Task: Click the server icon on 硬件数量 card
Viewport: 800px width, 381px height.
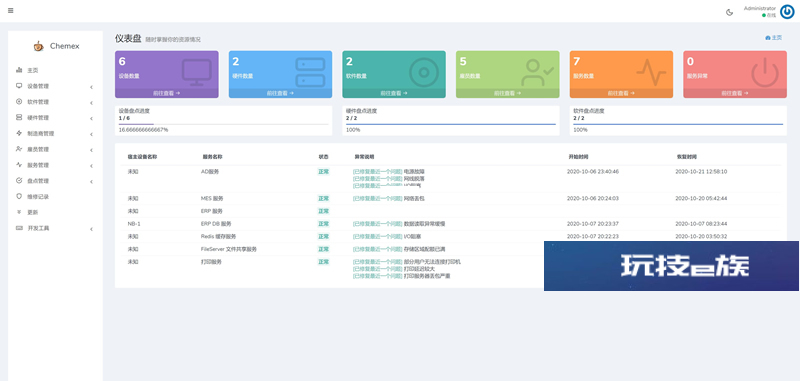Action: point(310,72)
